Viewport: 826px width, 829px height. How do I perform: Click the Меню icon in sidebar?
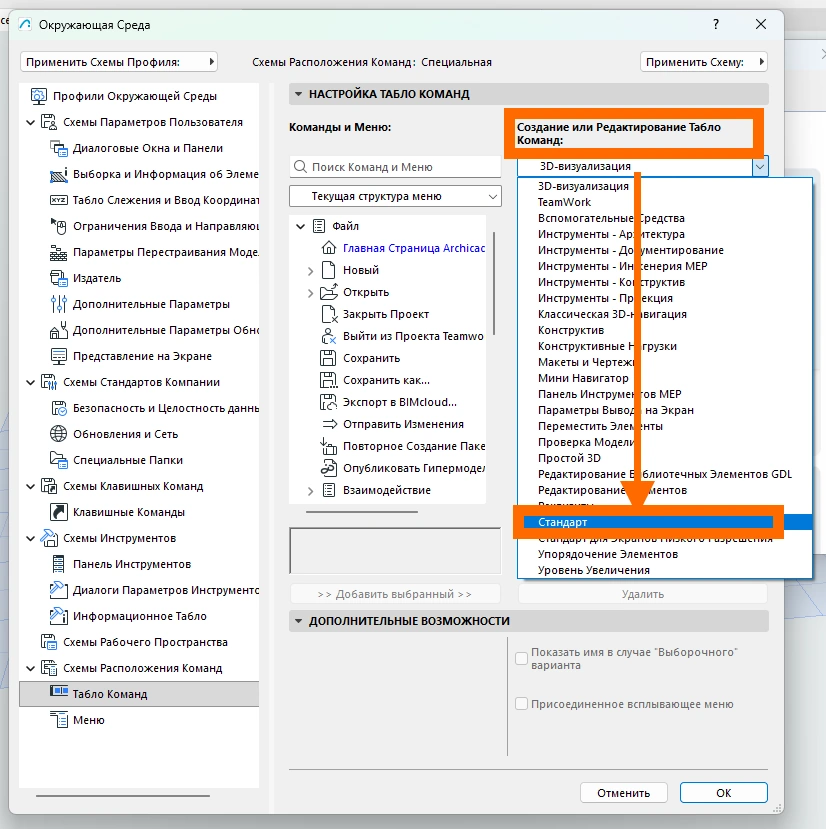pyautogui.click(x=59, y=720)
